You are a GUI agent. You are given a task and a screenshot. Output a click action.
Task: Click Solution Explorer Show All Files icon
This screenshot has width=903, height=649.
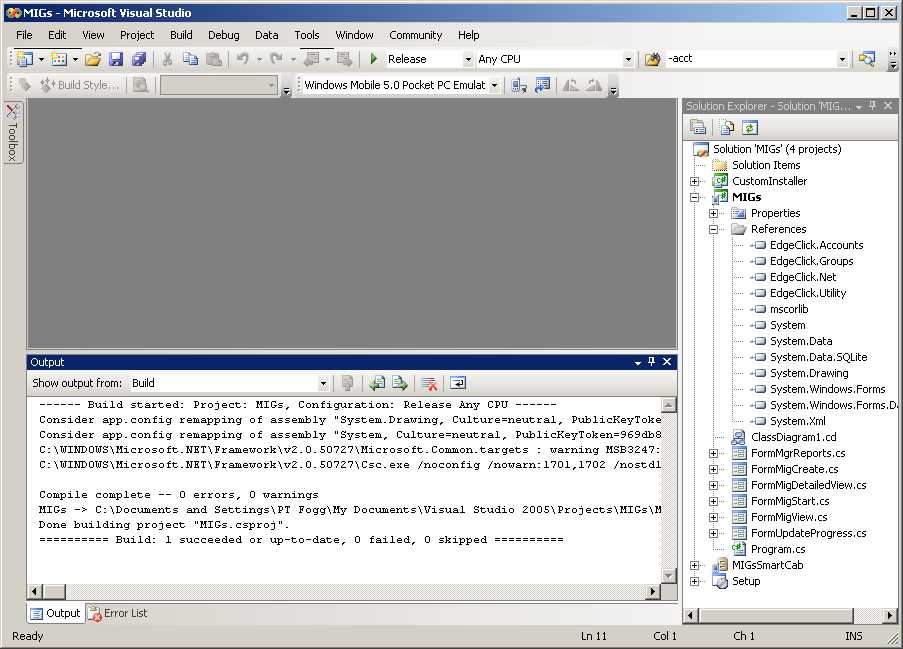[727, 127]
